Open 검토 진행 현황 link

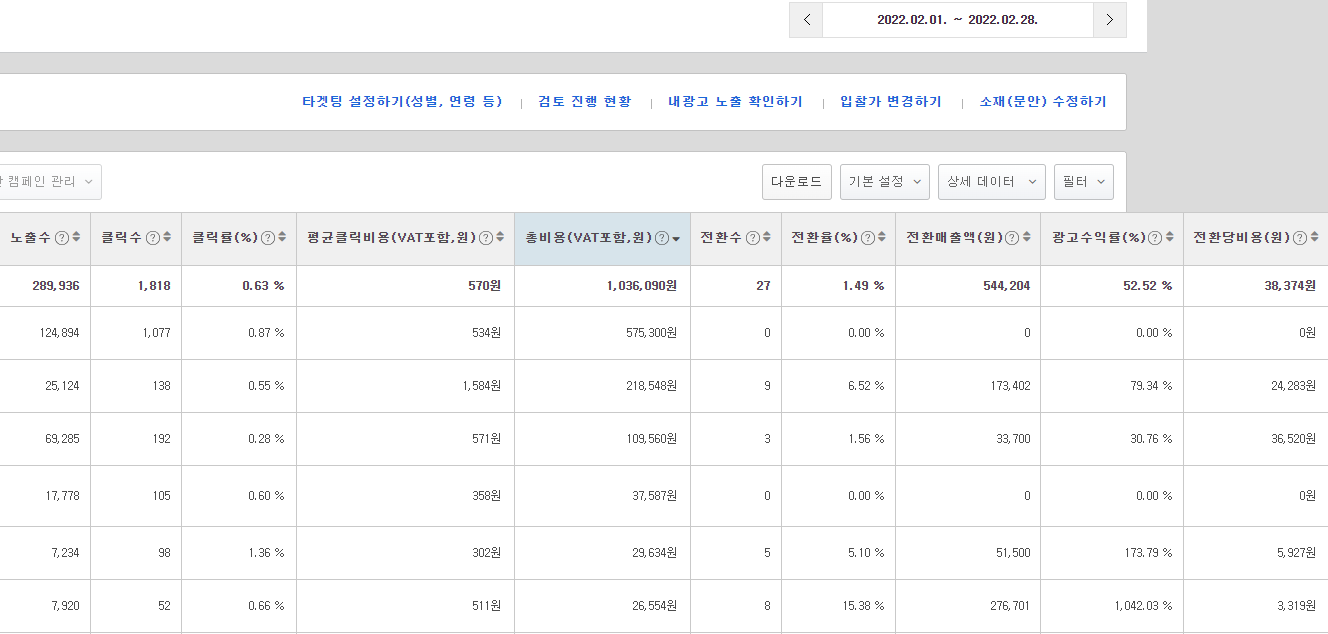point(585,102)
